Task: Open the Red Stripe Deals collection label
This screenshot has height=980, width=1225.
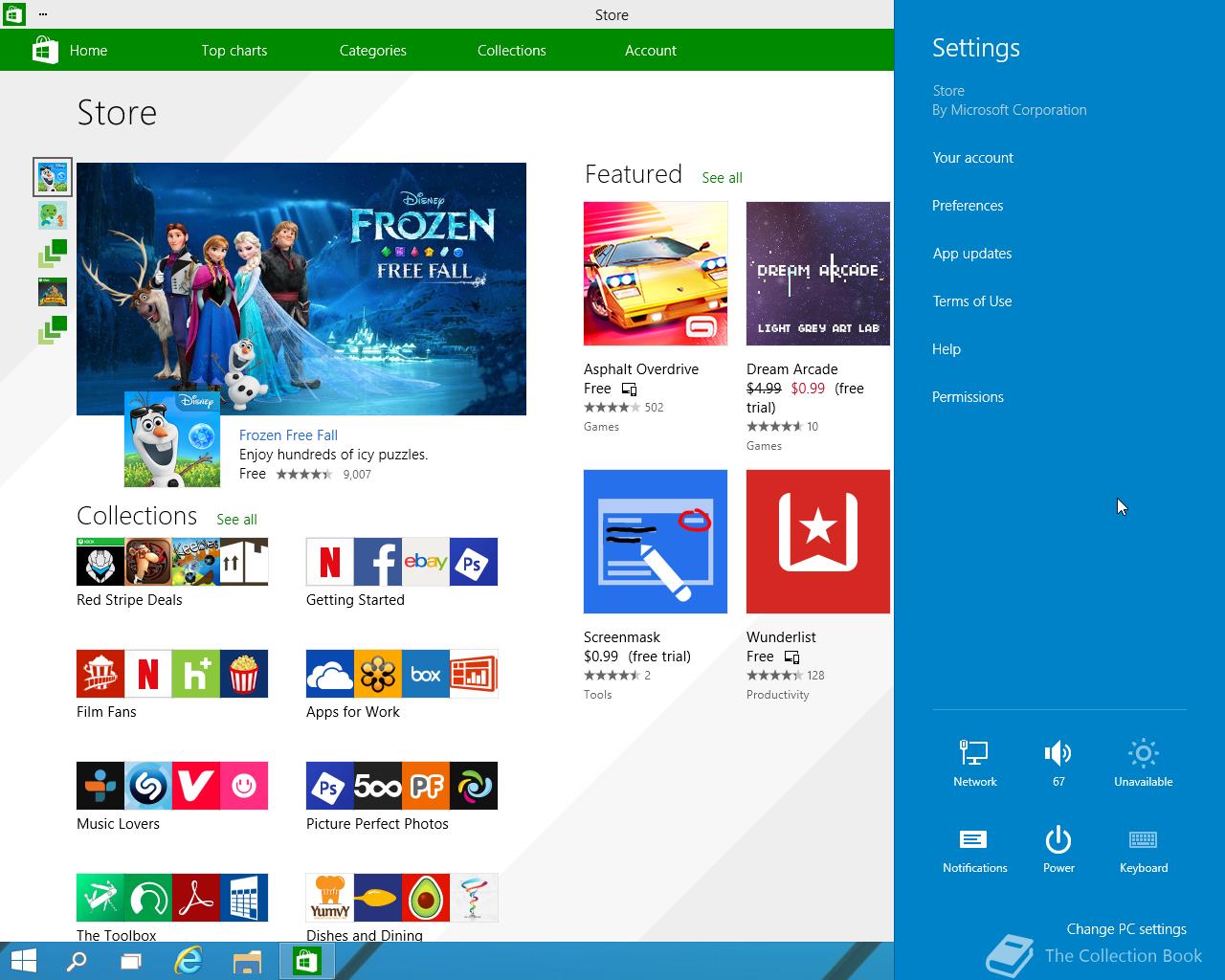Action: (129, 600)
